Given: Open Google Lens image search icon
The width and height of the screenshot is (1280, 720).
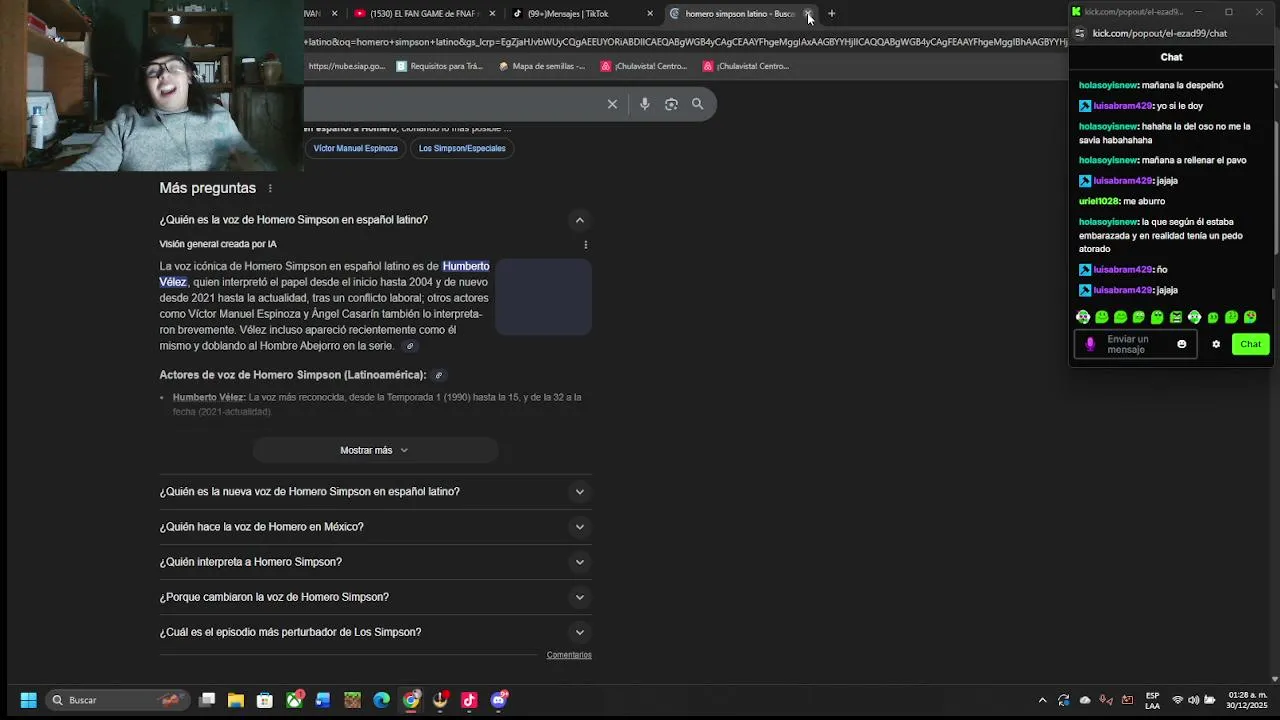Looking at the screenshot, I should [671, 104].
